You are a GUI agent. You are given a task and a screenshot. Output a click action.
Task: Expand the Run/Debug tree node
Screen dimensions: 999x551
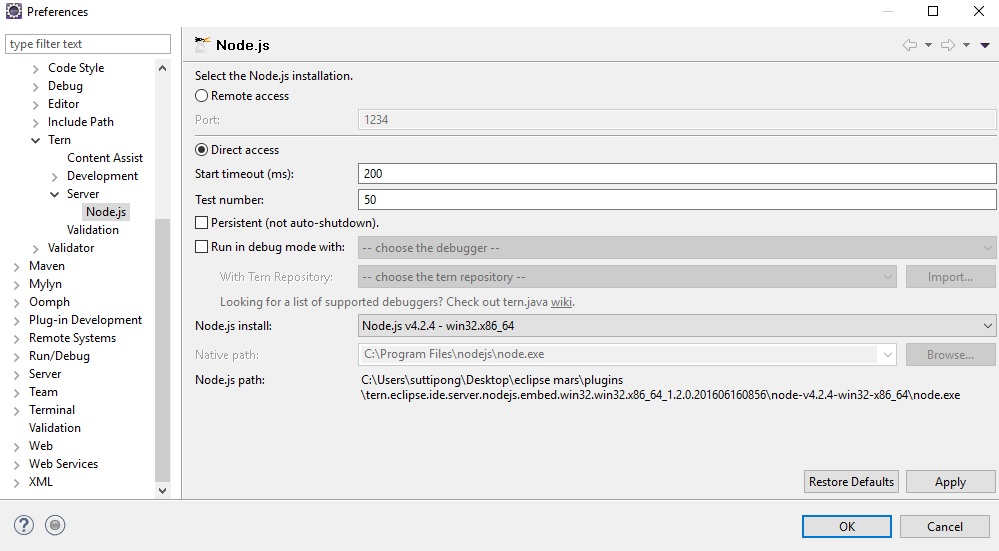pos(17,357)
